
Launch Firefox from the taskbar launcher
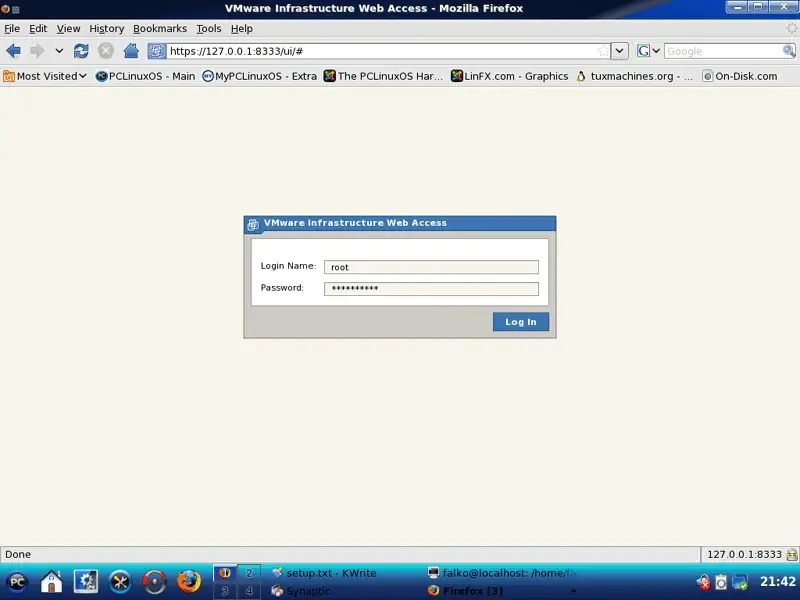pyautogui.click(x=189, y=582)
